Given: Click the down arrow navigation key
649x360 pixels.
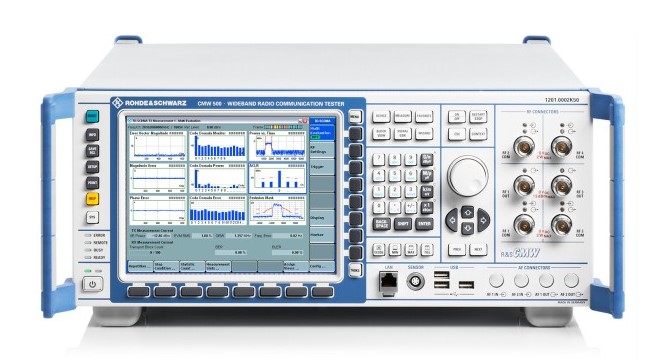Looking at the screenshot, I should coord(467,228).
